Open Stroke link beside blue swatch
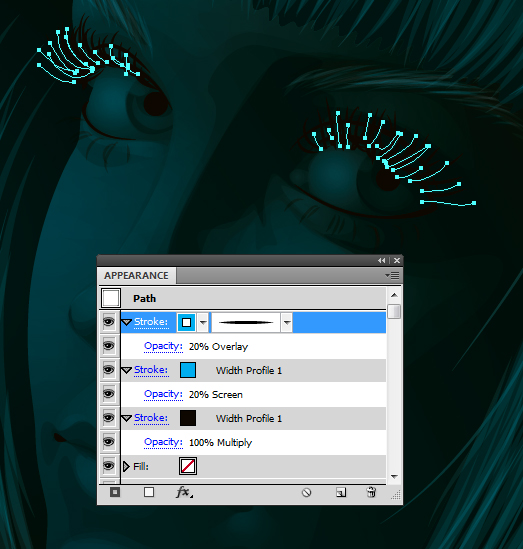Image resolution: width=523 pixels, height=549 pixels. click(151, 370)
